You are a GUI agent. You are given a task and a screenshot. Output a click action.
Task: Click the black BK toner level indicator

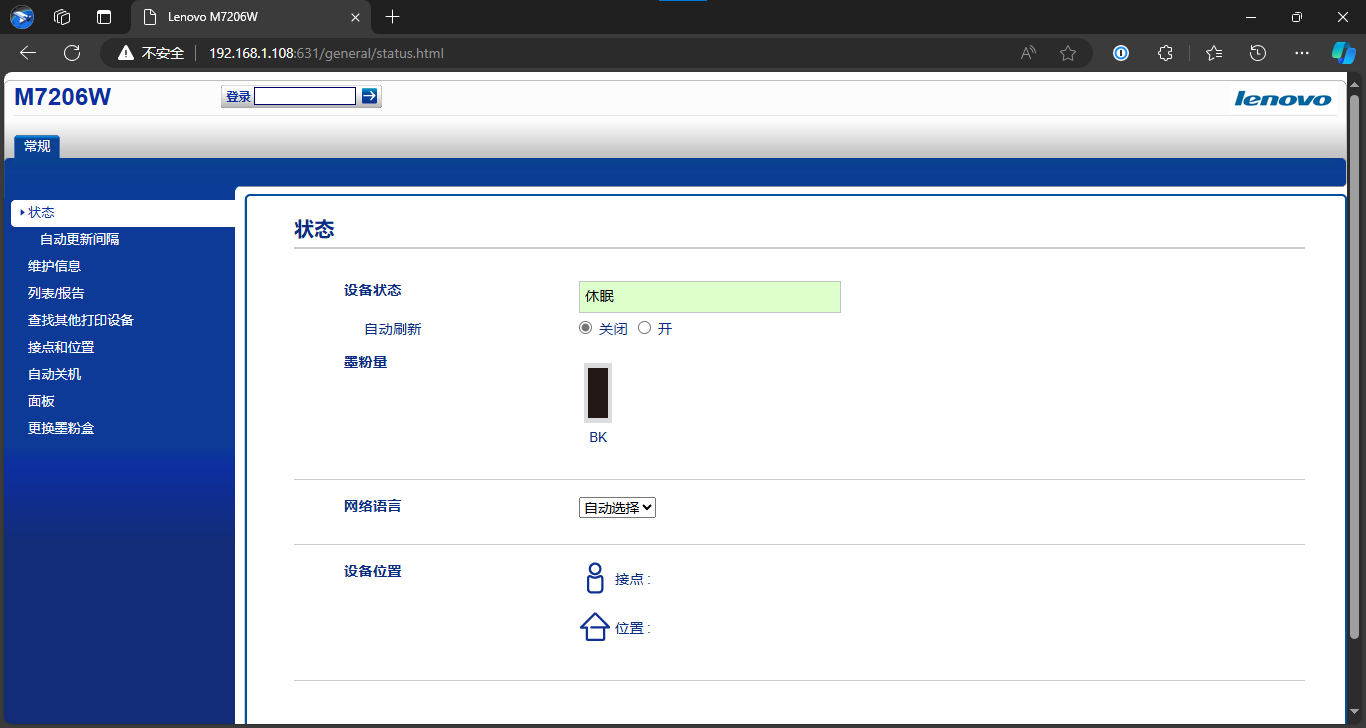[x=598, y=393]
